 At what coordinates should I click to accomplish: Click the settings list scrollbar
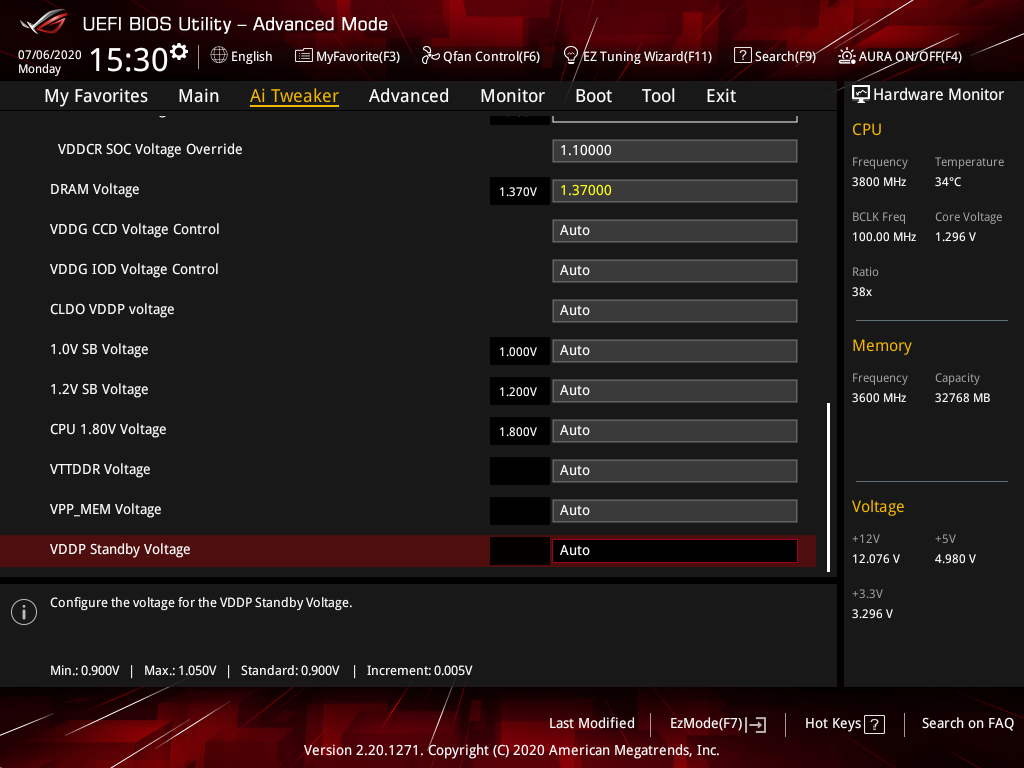tap(828, 487)
